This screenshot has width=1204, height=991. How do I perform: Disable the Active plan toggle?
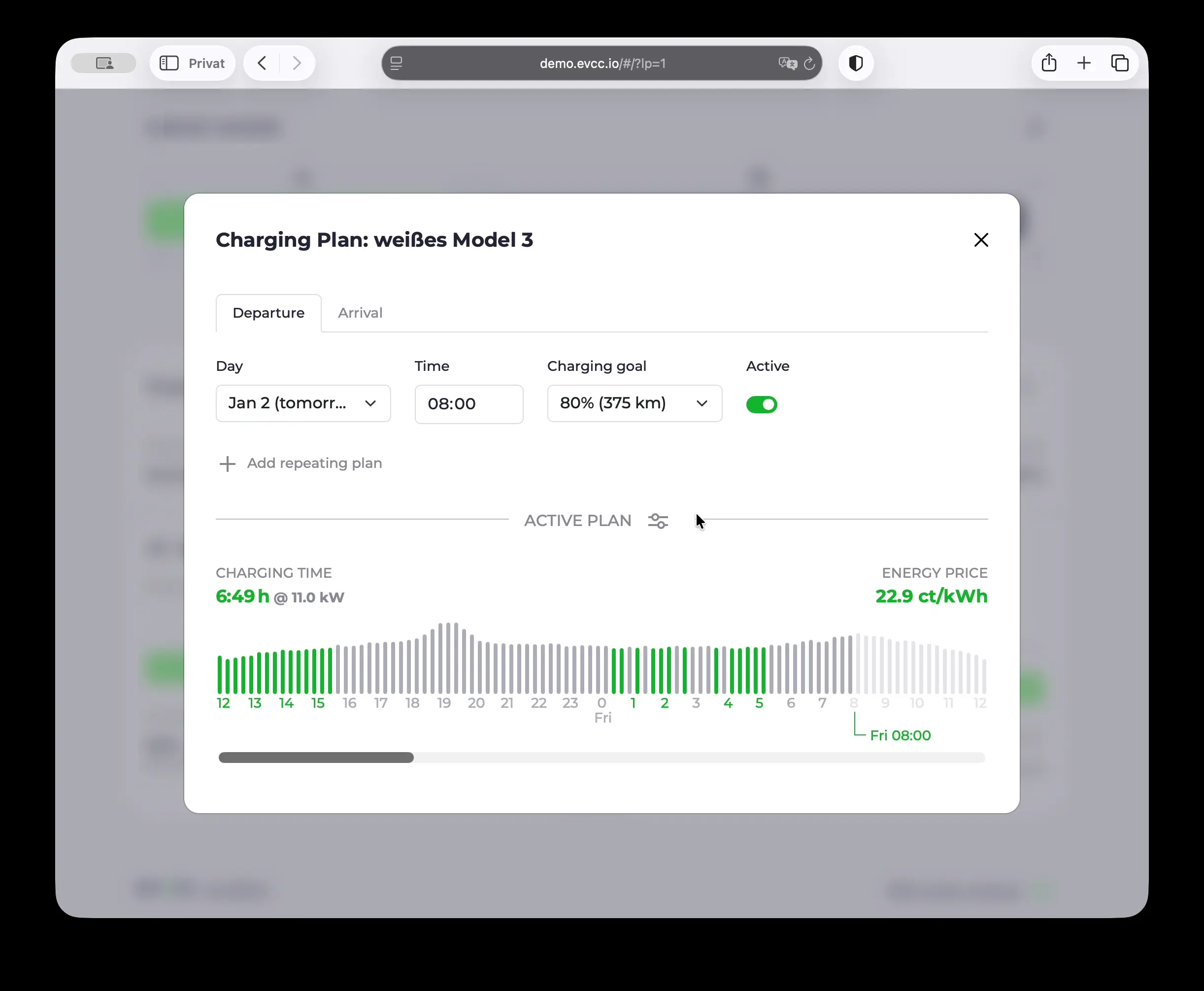tap(761, 404)
